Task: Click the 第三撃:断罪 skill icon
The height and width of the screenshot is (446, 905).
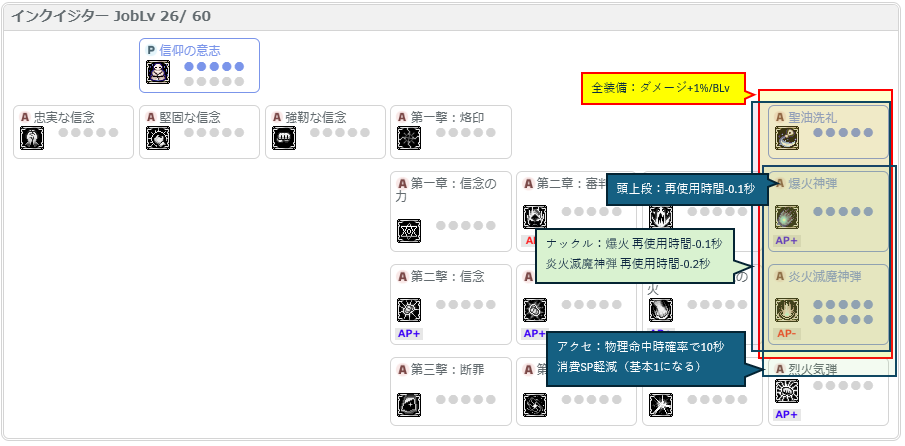Action: (409, 405)
